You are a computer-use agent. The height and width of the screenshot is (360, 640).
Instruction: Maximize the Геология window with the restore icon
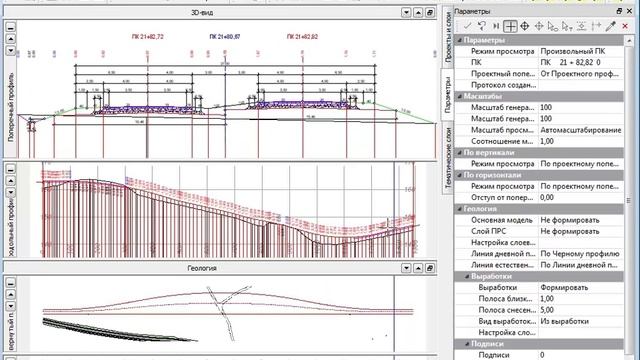point(429,268)
